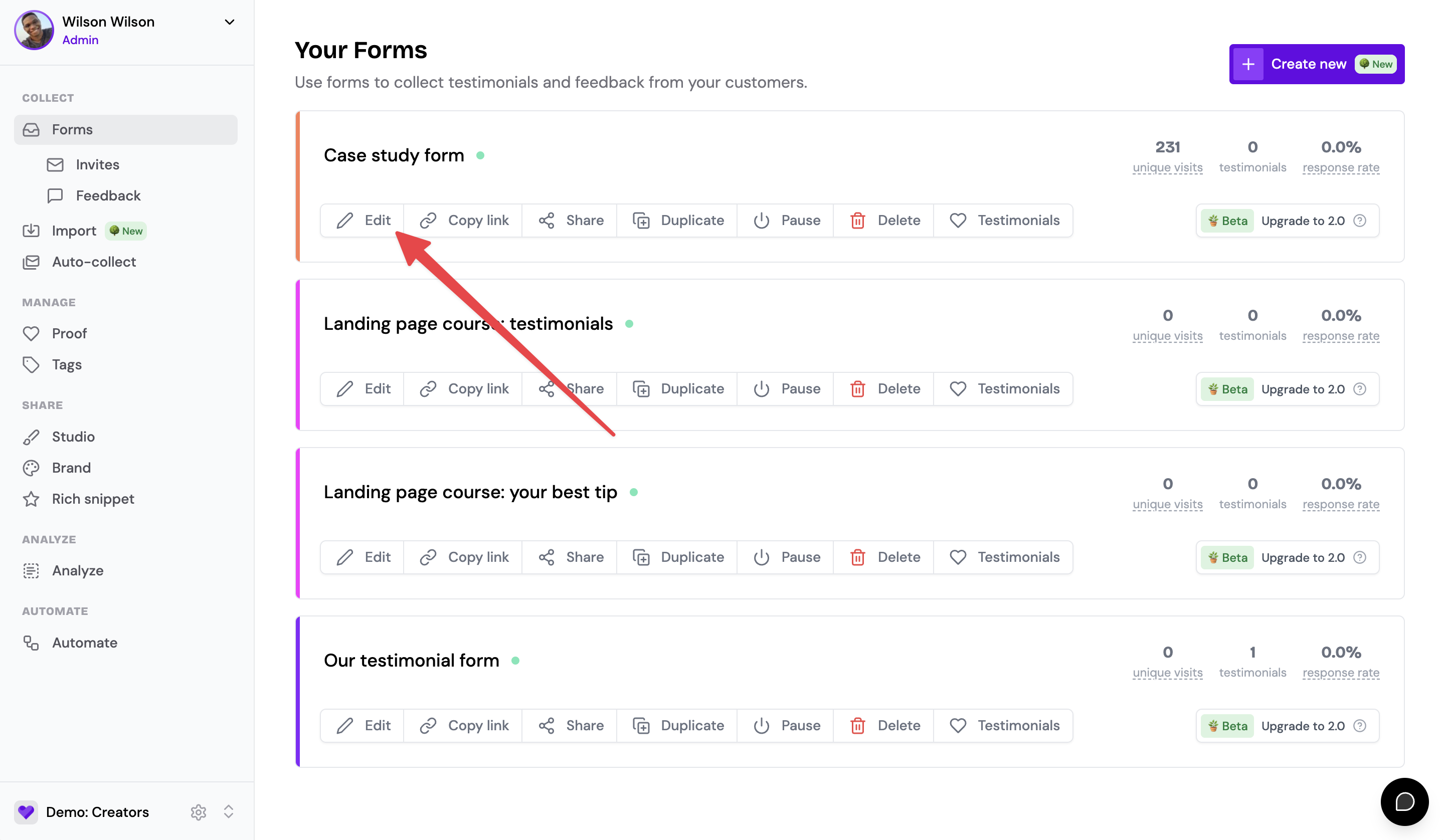Edit the Case study form
Image resolution: width=1443 pixels, height=840 pixels.
coord(363,221)
